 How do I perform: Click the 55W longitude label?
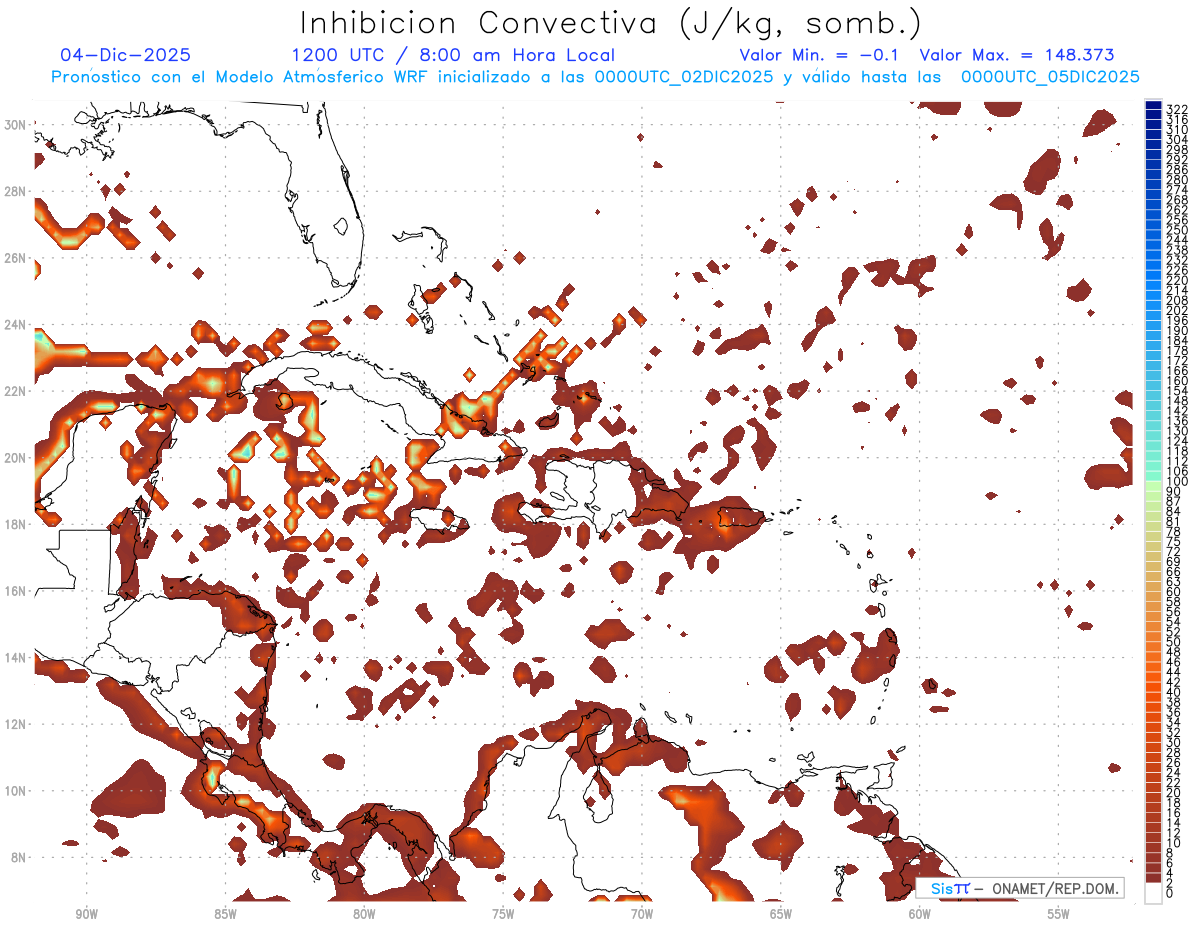1058,914
